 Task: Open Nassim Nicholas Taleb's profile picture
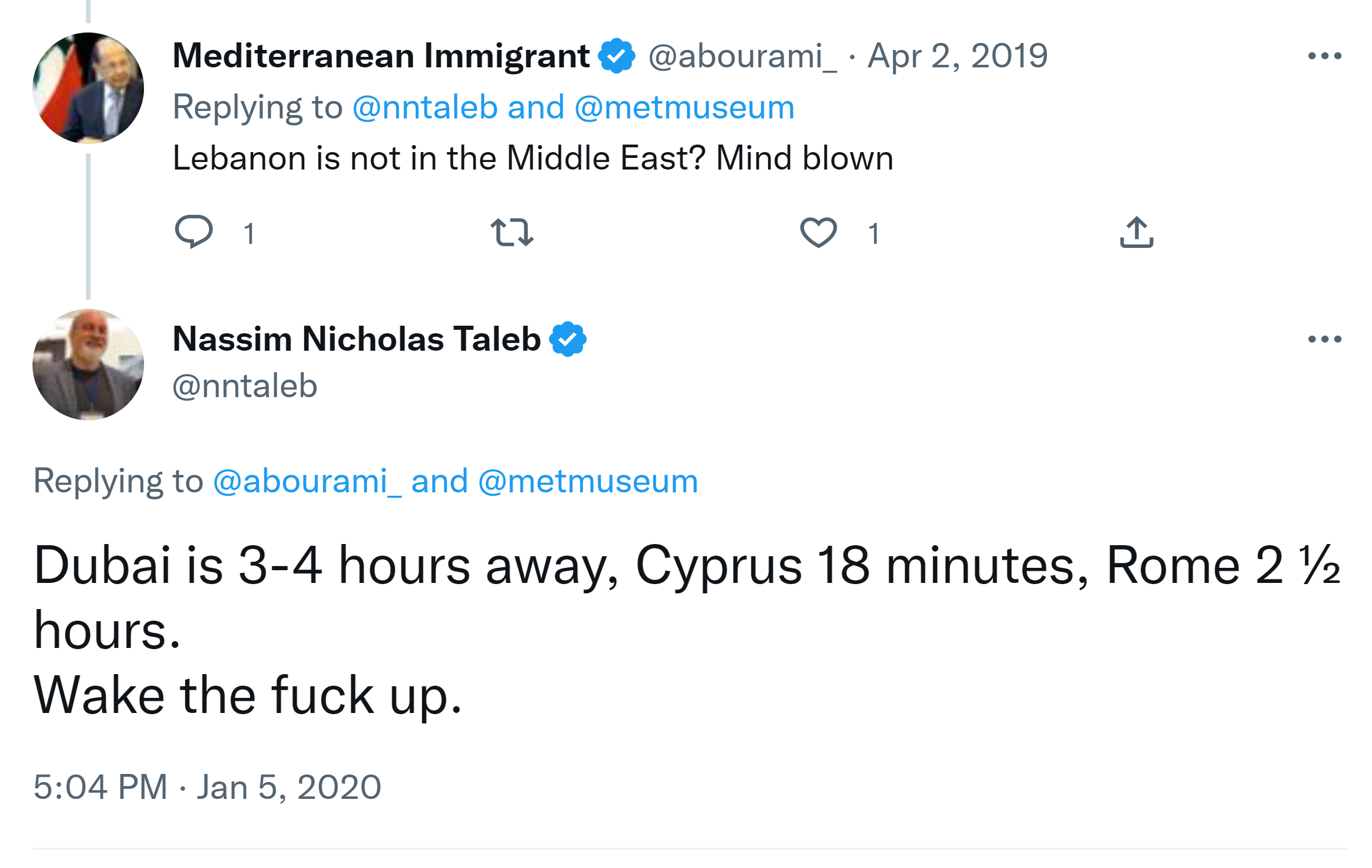88,365
